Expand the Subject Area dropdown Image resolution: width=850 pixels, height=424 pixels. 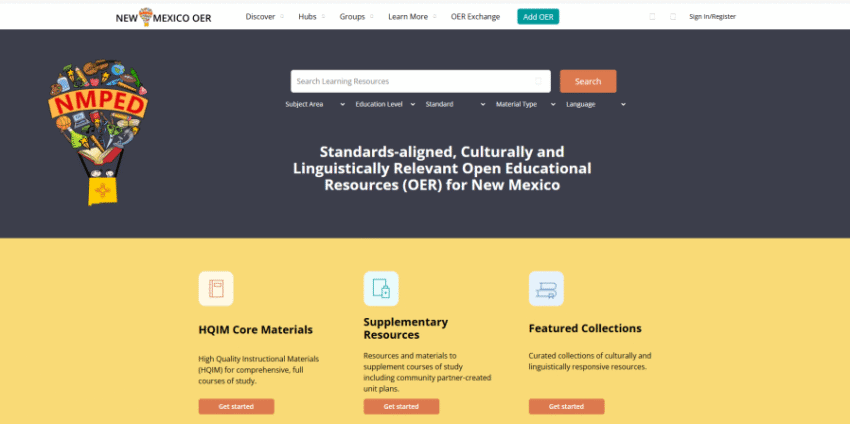pyautogui.click(x=313, y=104)
